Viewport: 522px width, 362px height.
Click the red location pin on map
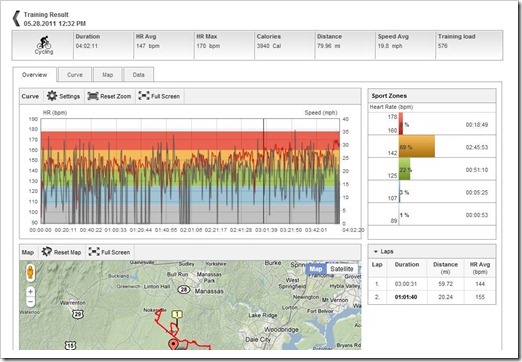pyautogui.click(x=173, y=345)
